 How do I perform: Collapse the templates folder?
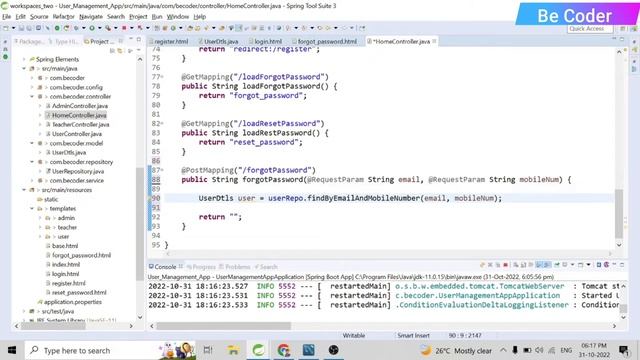[32, 209]
